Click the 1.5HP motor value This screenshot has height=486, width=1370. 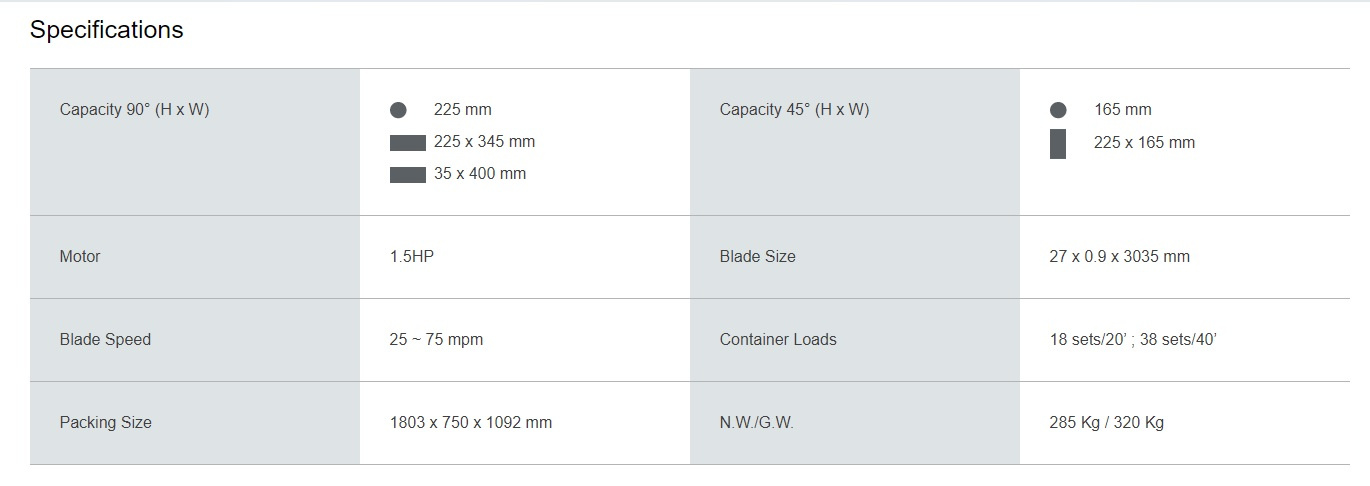(412, 257)
